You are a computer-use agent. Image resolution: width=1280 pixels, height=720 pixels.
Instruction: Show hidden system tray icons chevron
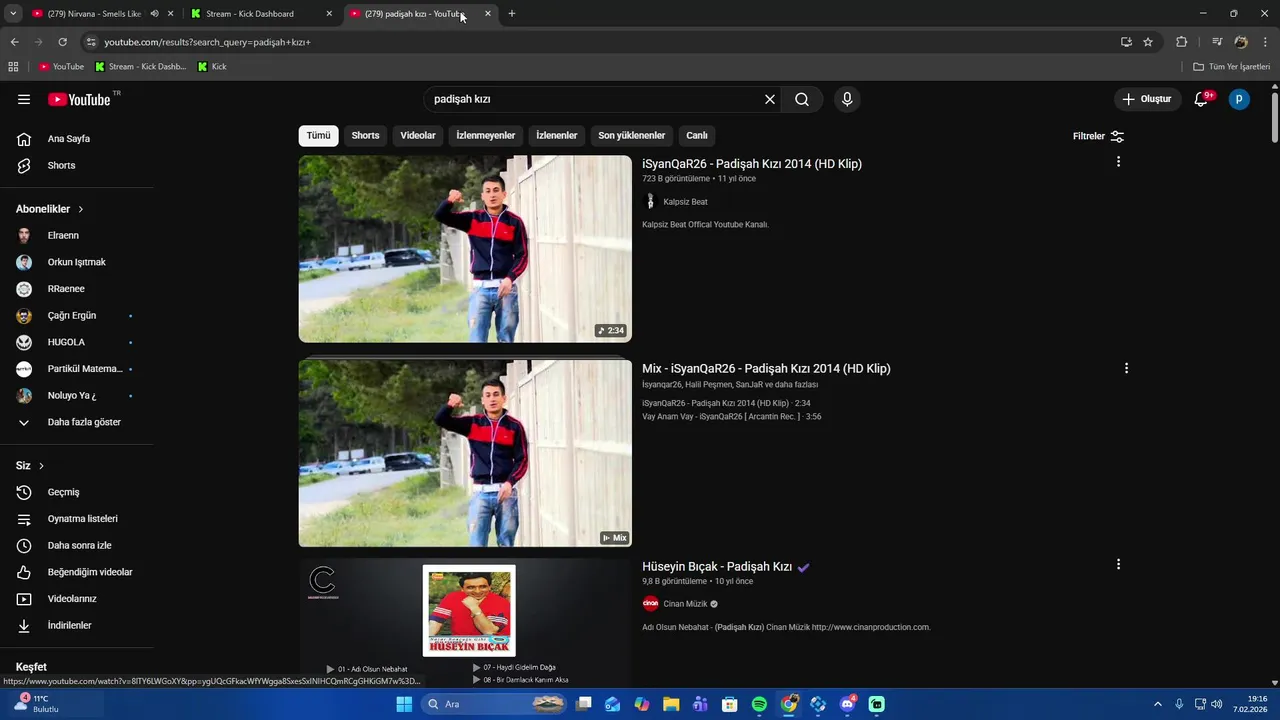[x=1158, y=704]
